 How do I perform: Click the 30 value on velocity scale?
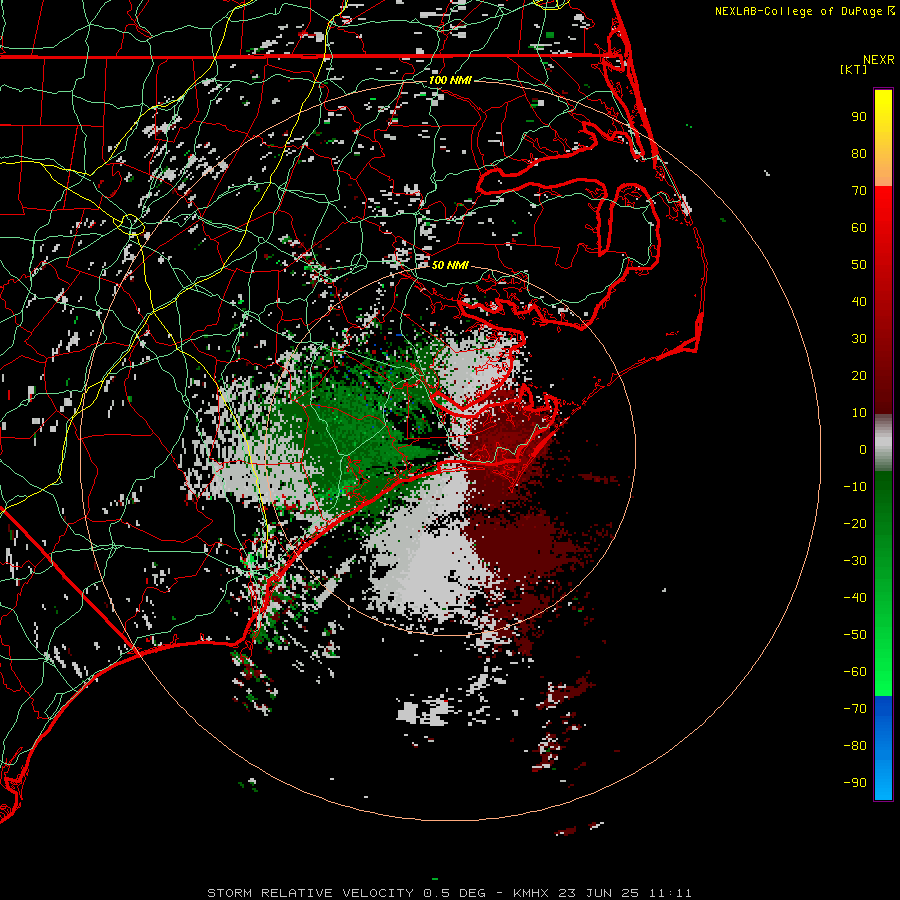tap(859, 339)
